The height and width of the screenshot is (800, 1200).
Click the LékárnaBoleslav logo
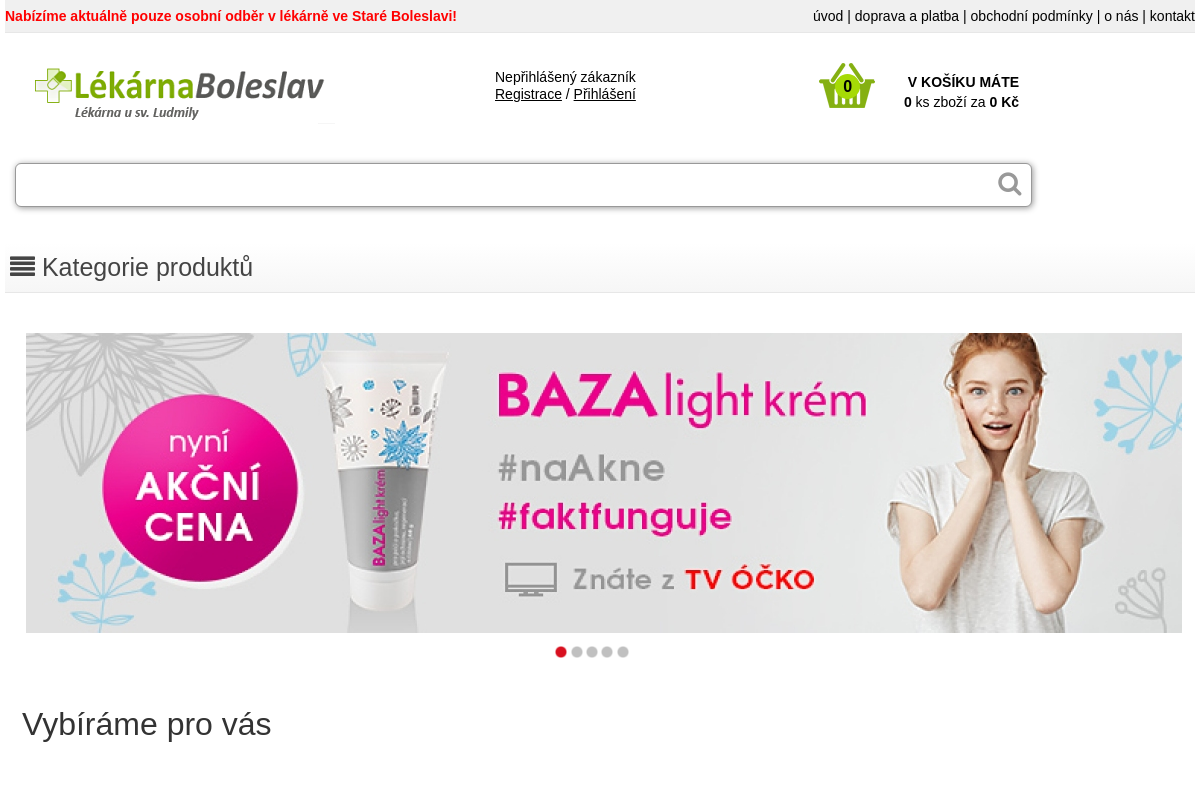click(180, 94)
